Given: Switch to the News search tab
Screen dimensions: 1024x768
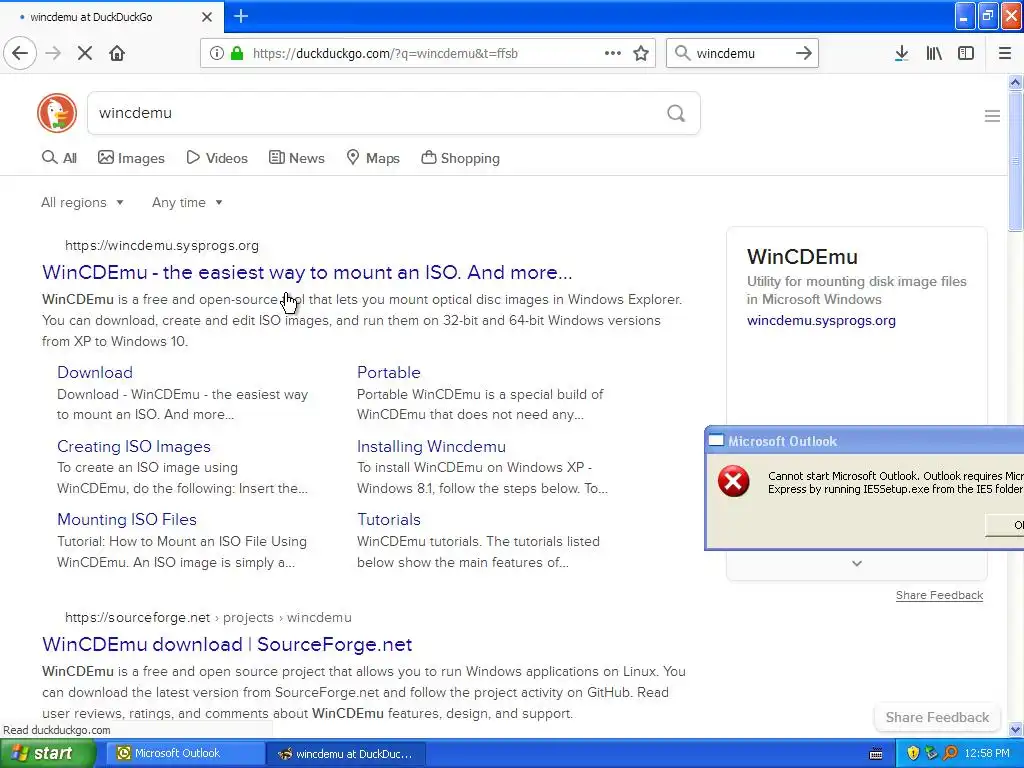Looking at the screenshot, I should tap(296, 158).
